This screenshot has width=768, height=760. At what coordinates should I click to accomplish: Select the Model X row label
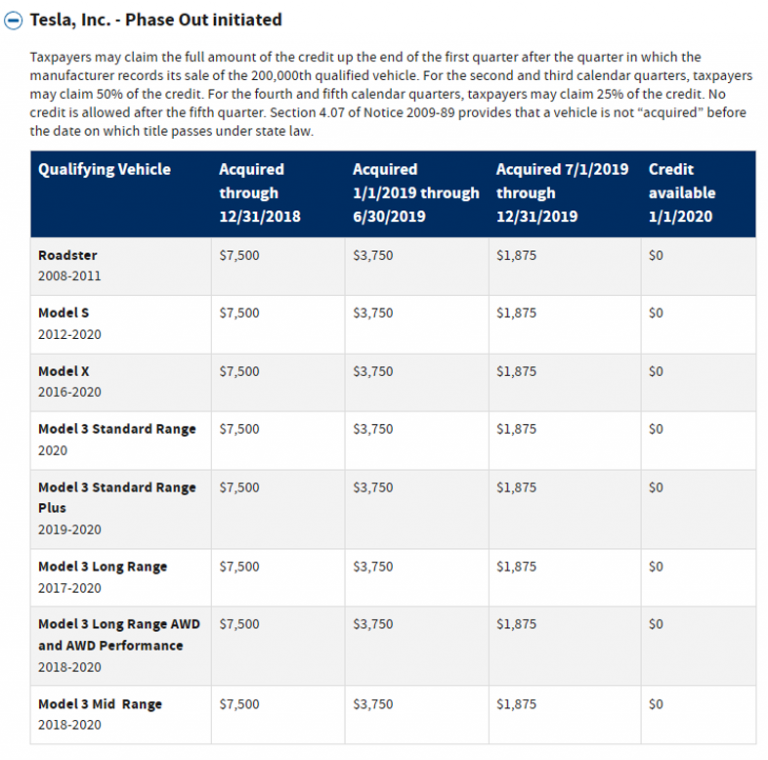64,371
